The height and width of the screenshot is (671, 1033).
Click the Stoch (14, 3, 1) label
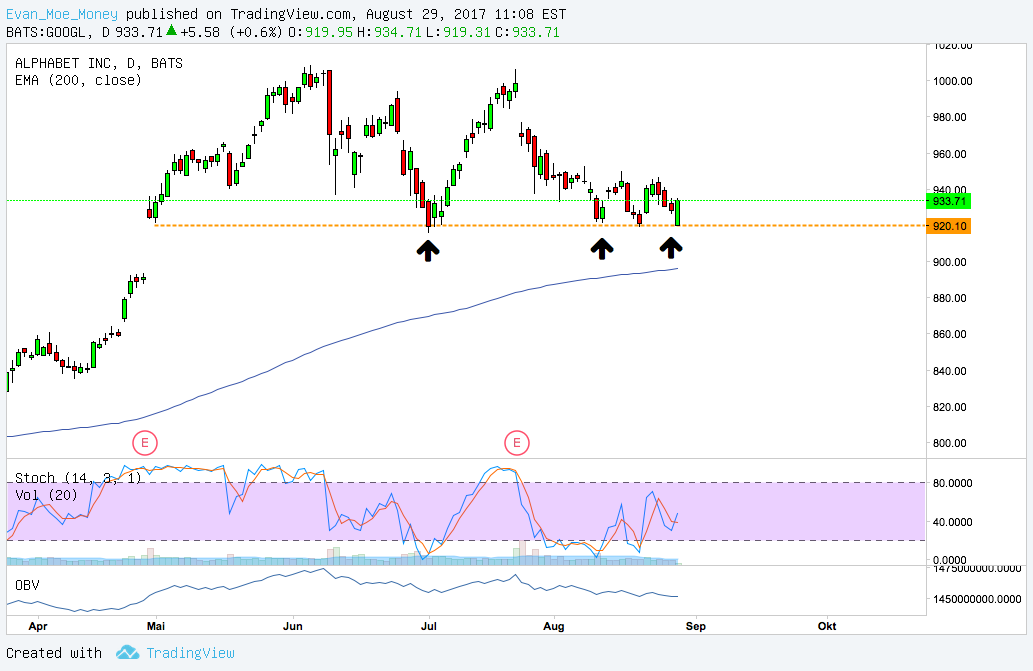point(78,478)
